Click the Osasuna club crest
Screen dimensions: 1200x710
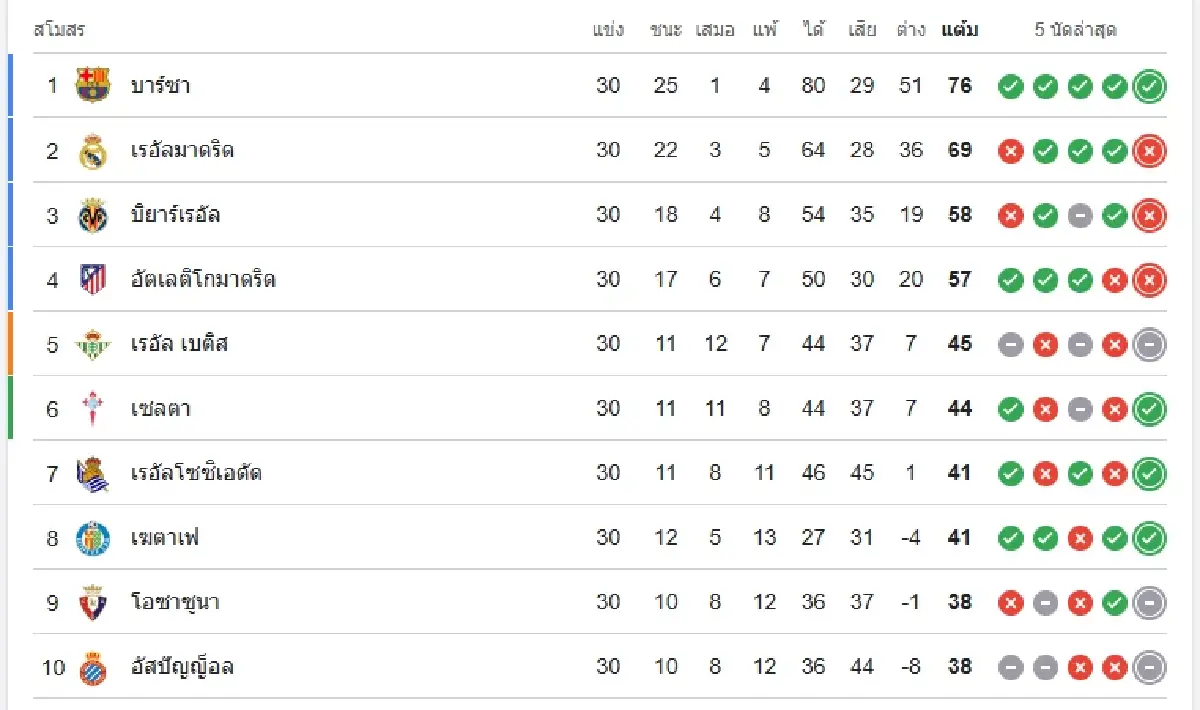[x=93, y=602]
